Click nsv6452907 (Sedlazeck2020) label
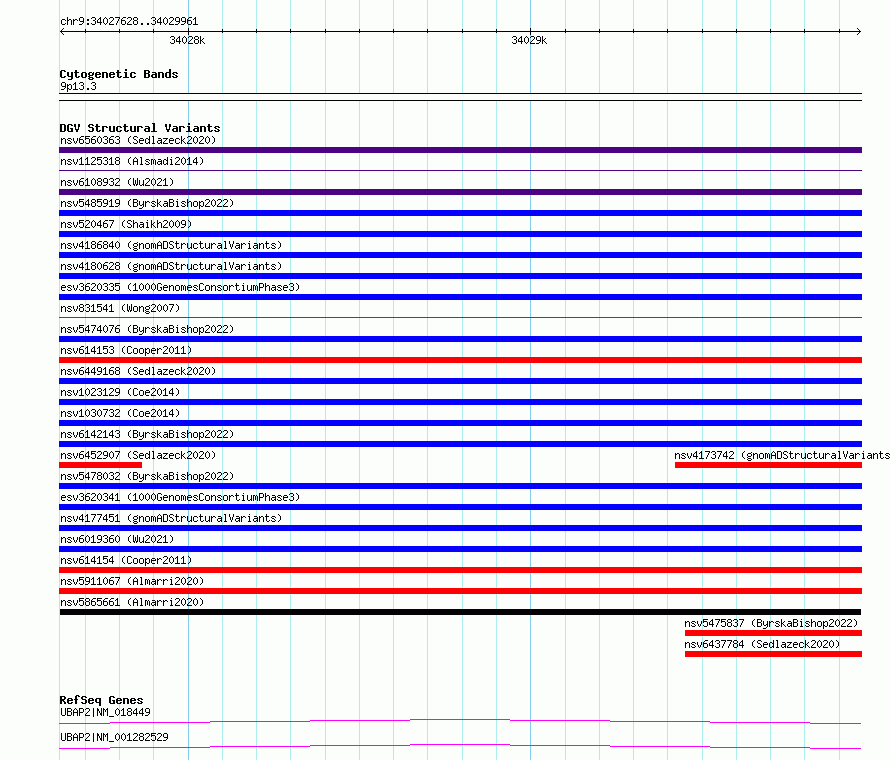This screenshot has height=760, width=890. pyautogui.click(x=138, y=455)
